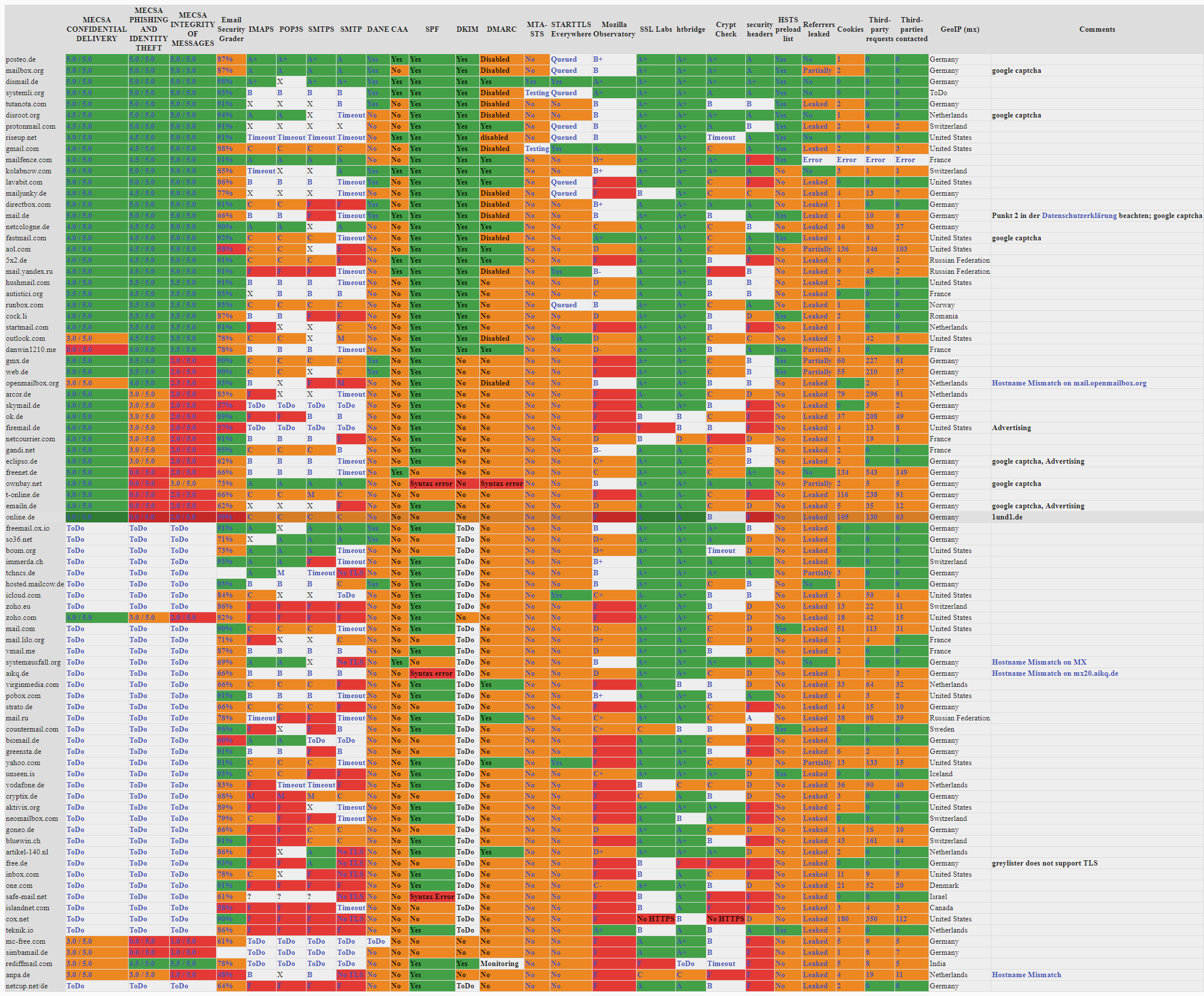Select the outlook.com provider name
This screenshot has height=996, width=1204.
tap(25, 338)
